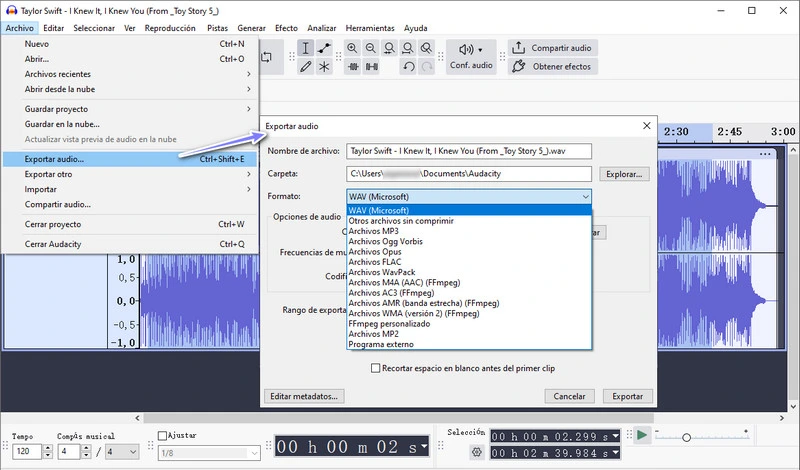Click the Explorar... button
Image resolution: width=800 pixels, height=470 pixels.
tap(624, 174)
